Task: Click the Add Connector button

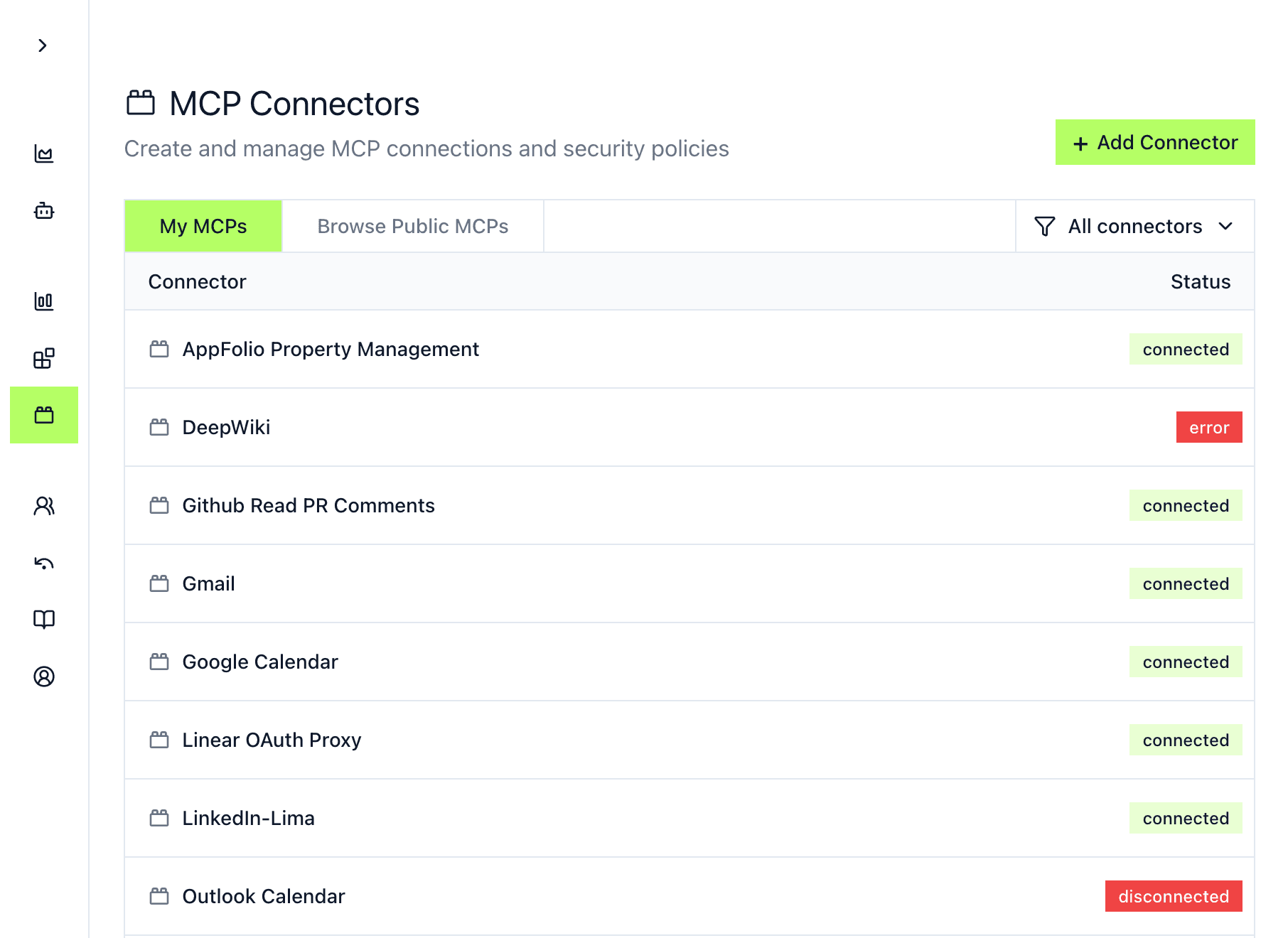Action: 1154,142
